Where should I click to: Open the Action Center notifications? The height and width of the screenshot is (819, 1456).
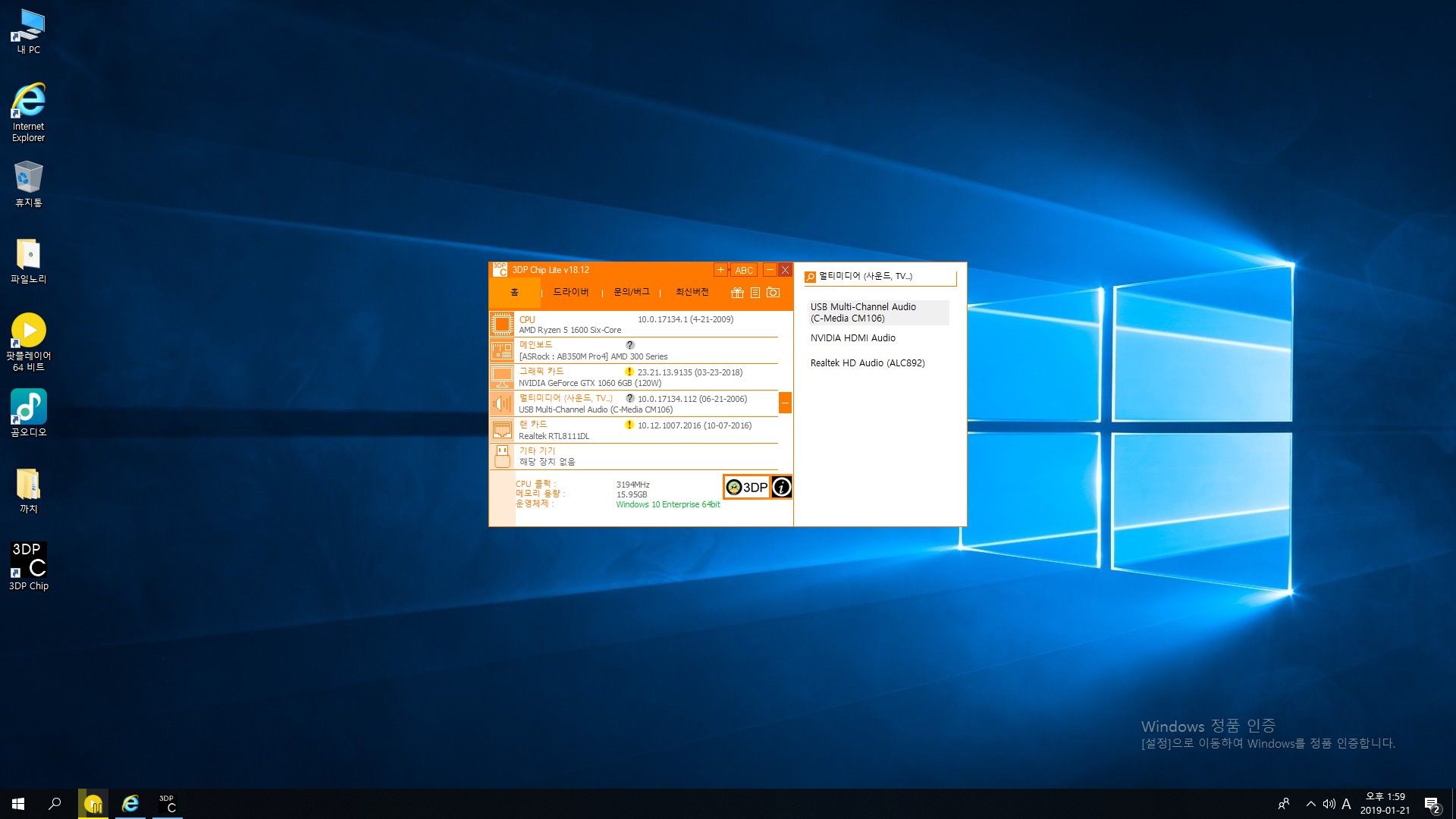(1432, 804)
